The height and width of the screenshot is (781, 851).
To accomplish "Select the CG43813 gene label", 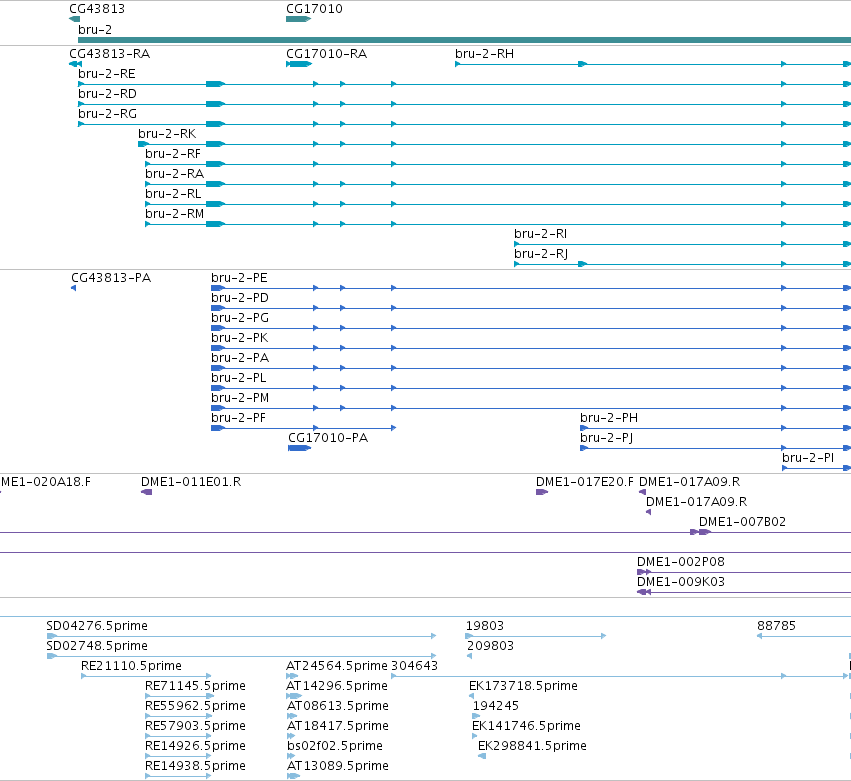I will 97,9.
